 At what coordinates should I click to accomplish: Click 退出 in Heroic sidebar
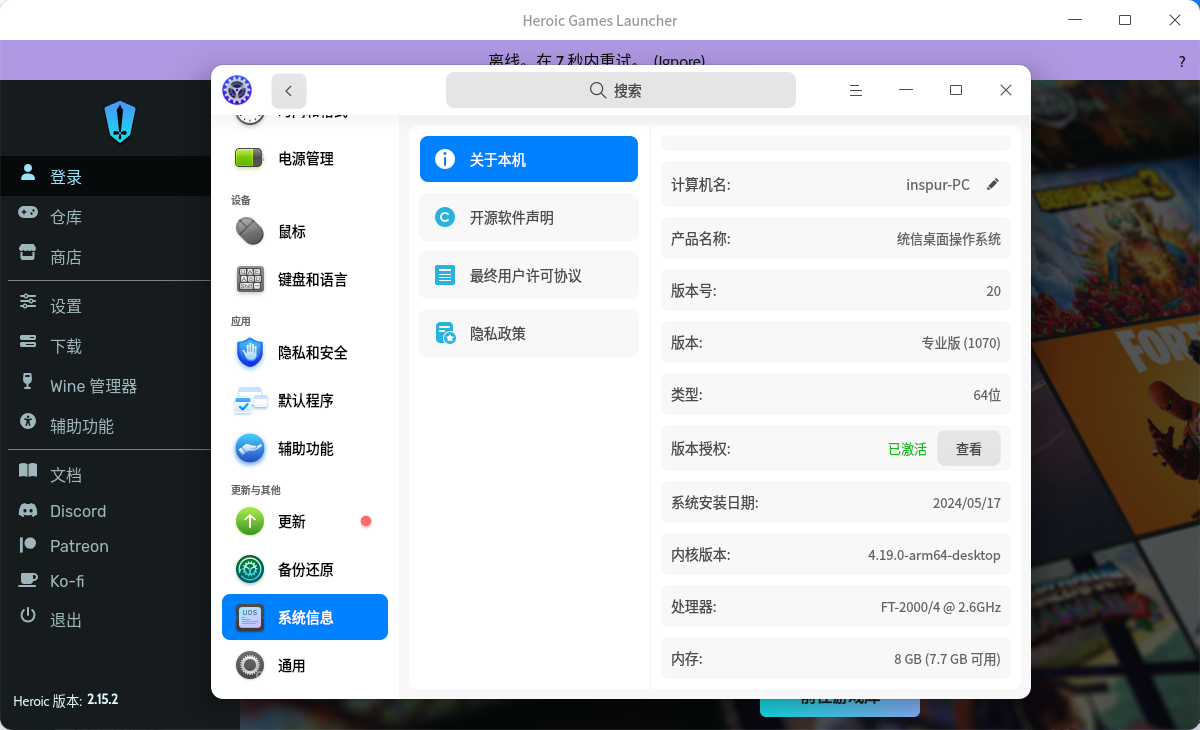(x=66, y=620)
